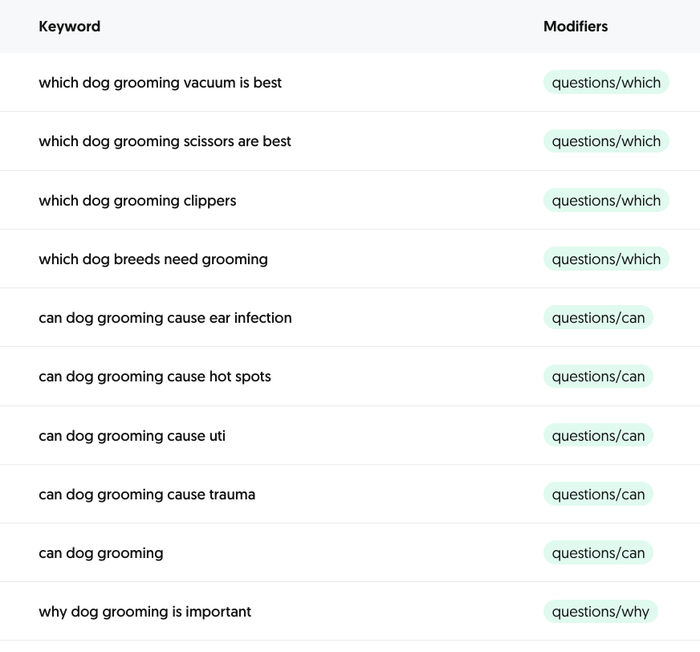Image resolution: width=700 pixels, height=652 pixels.
Task: Click questions/which tag beside clippers keyword
Action: 606,200
